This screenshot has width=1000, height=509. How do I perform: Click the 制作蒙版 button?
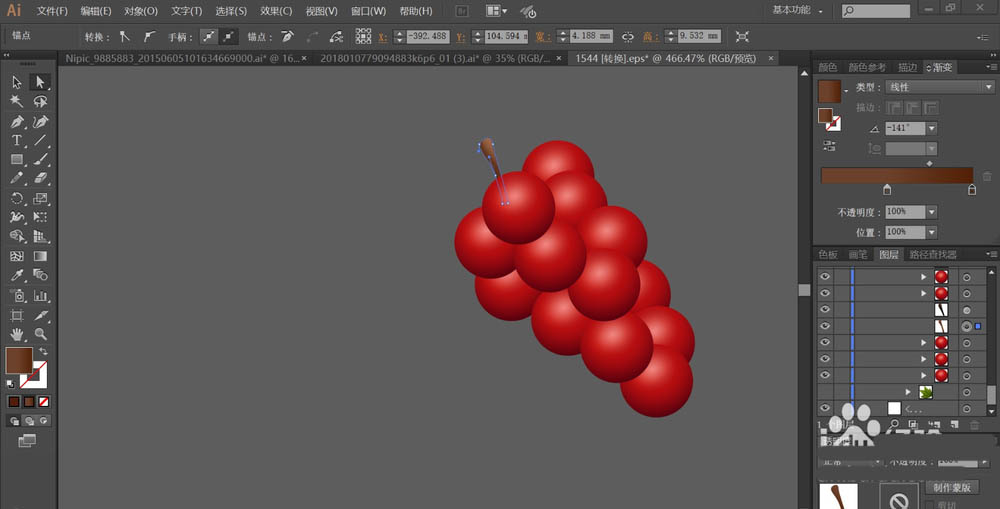pyautogui.click(x=952, y=487)
